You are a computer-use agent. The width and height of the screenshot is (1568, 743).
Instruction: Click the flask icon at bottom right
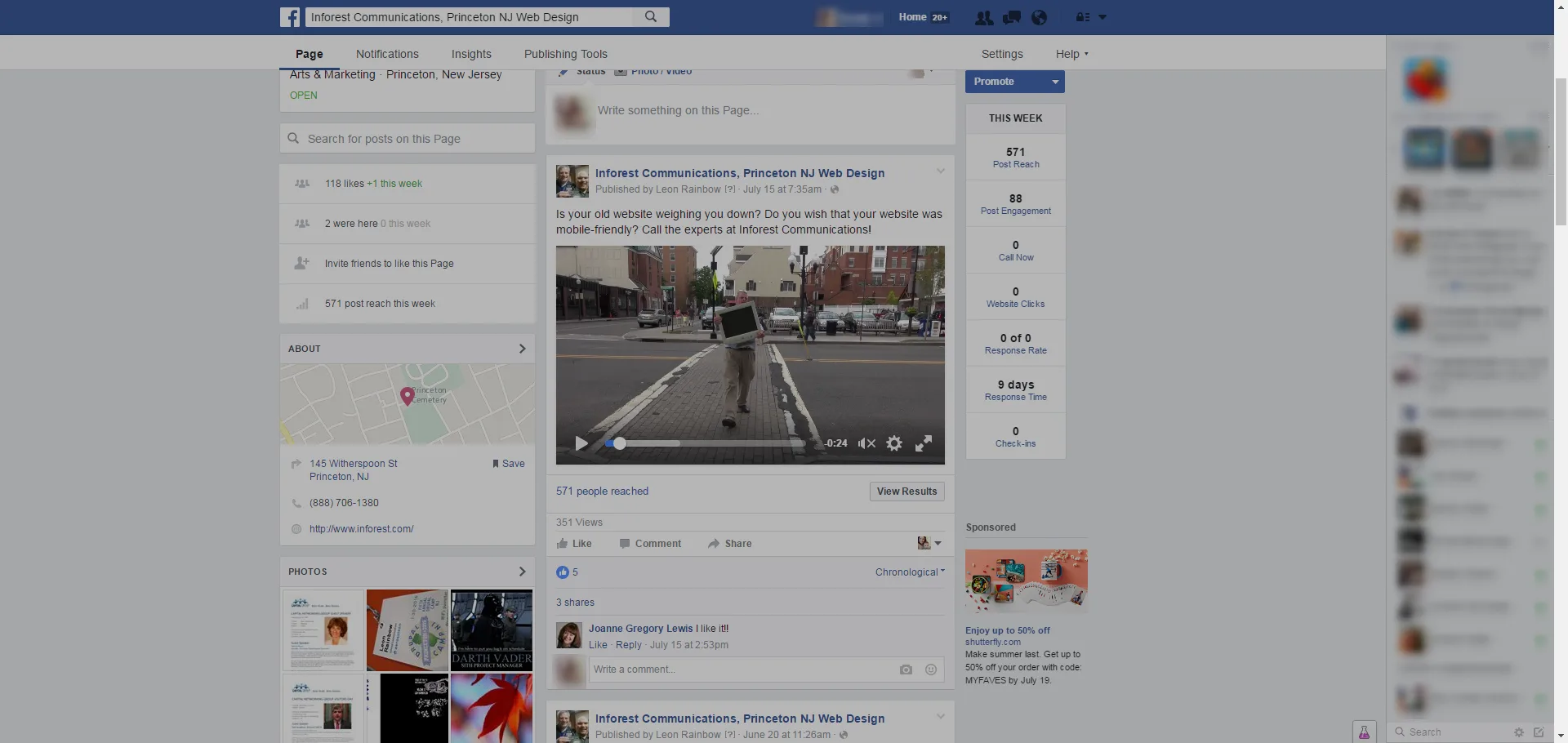1364,732
